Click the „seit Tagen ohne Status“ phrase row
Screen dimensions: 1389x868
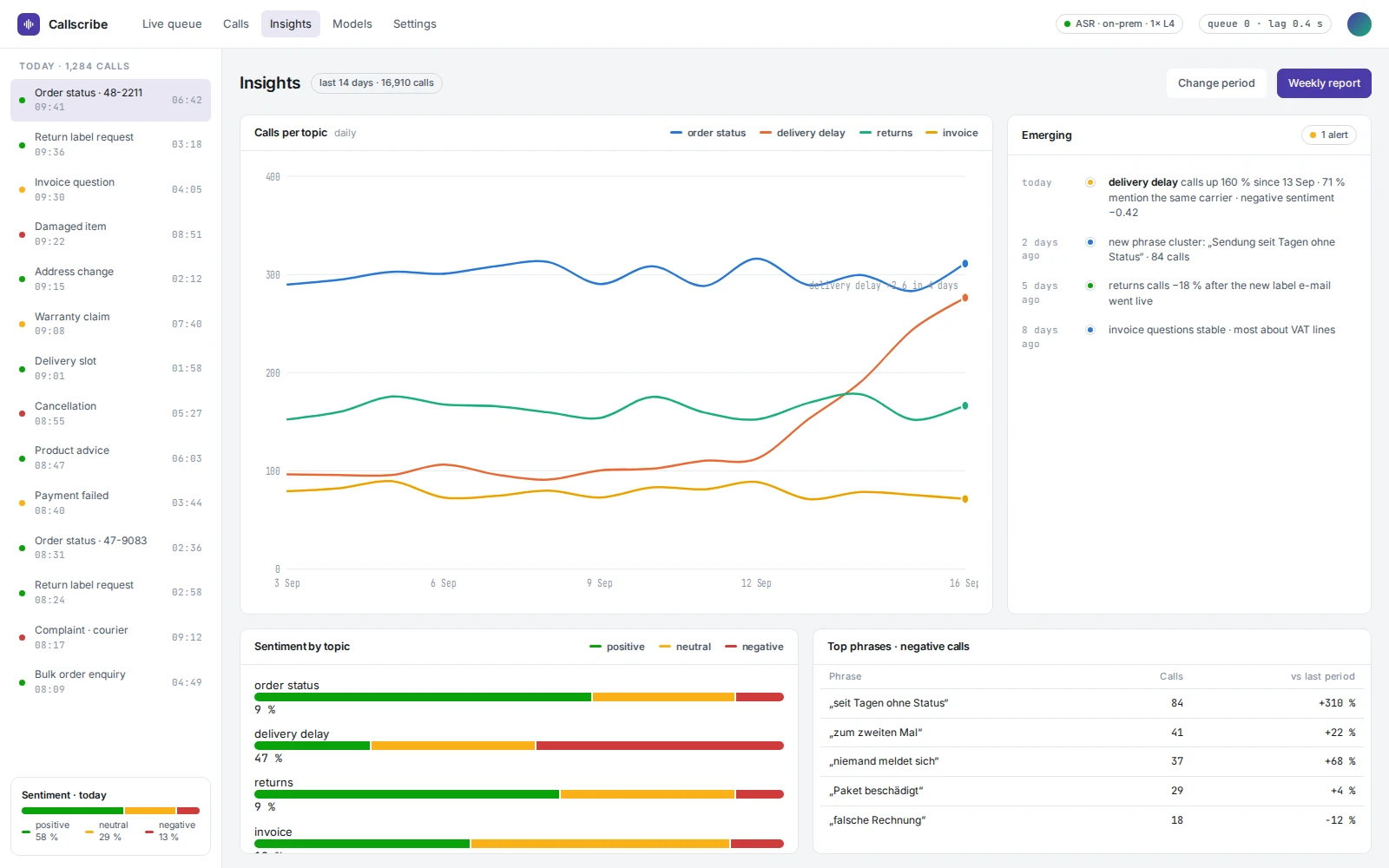1092,703
